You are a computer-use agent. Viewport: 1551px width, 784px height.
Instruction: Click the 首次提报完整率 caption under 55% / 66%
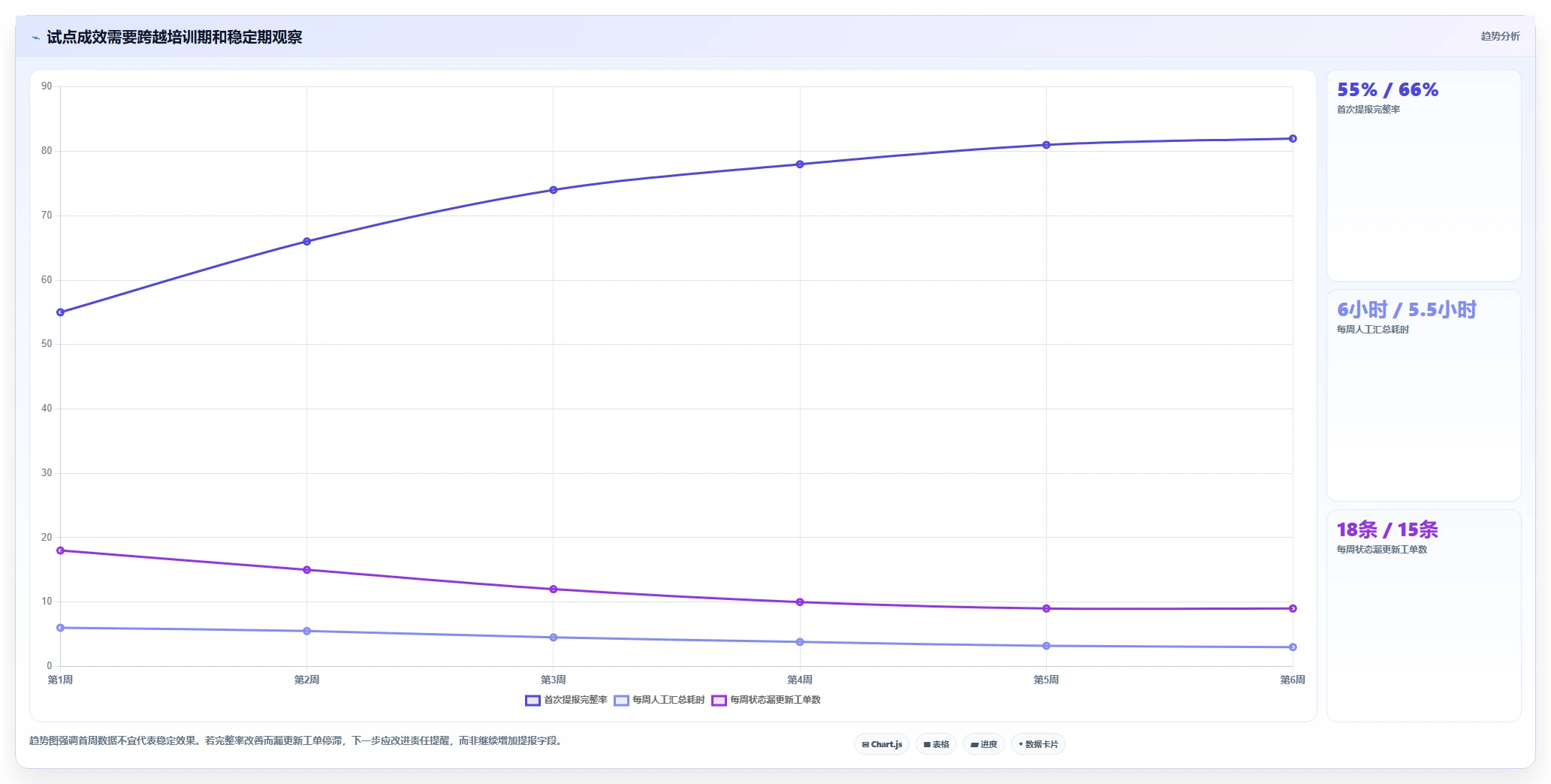click(1368, 110)
